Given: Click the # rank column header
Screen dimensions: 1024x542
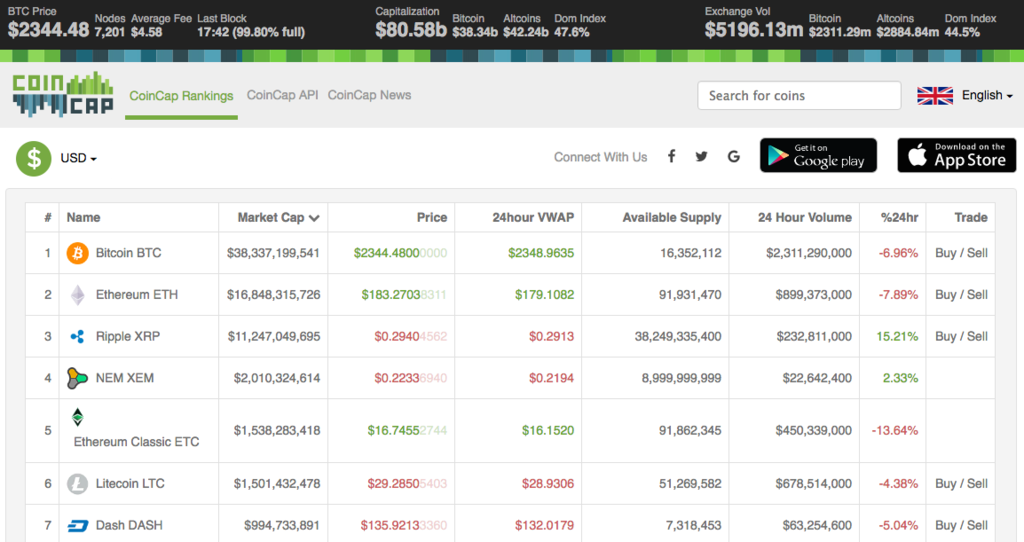Looking at the screenshot, I should [x=48, y=217].
